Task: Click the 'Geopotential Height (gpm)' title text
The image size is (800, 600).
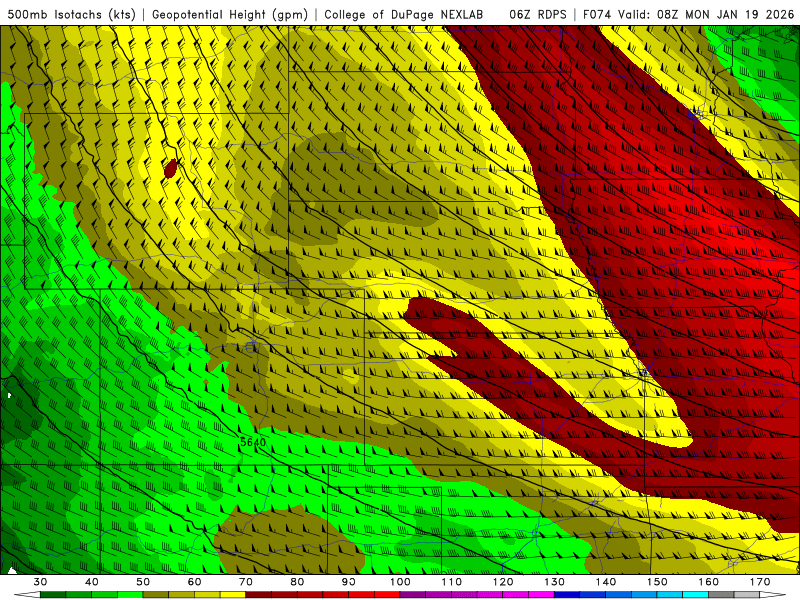Action: click(230, 14)
